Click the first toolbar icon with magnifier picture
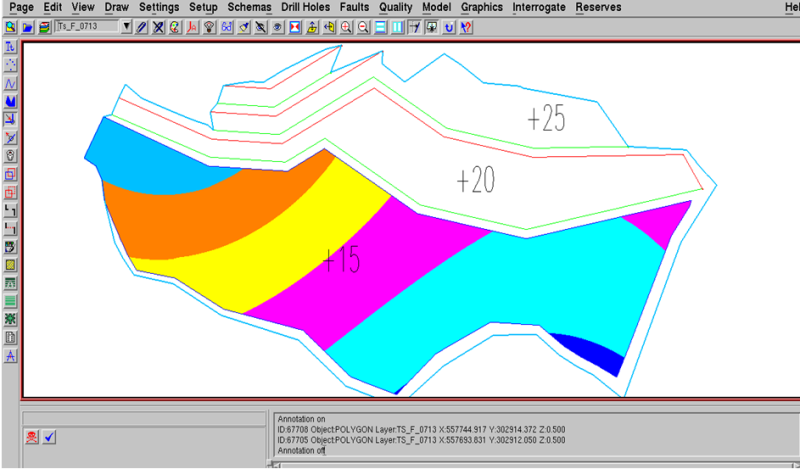 coord(11,27)
